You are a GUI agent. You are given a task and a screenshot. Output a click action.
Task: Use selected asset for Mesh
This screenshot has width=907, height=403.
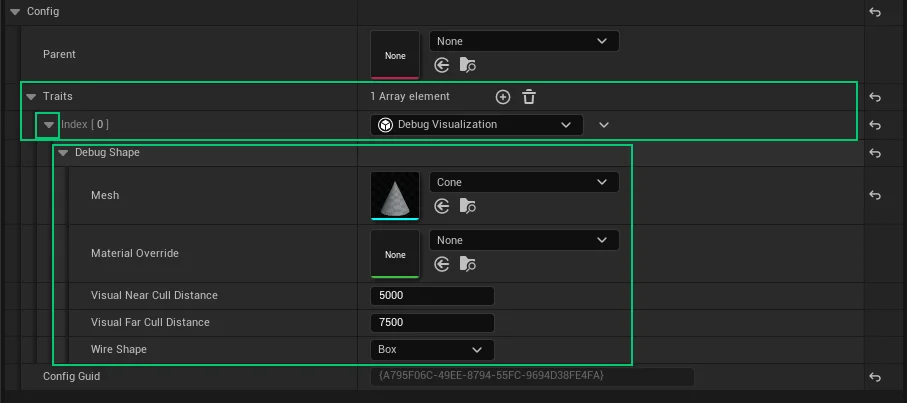tap(442, 206)
